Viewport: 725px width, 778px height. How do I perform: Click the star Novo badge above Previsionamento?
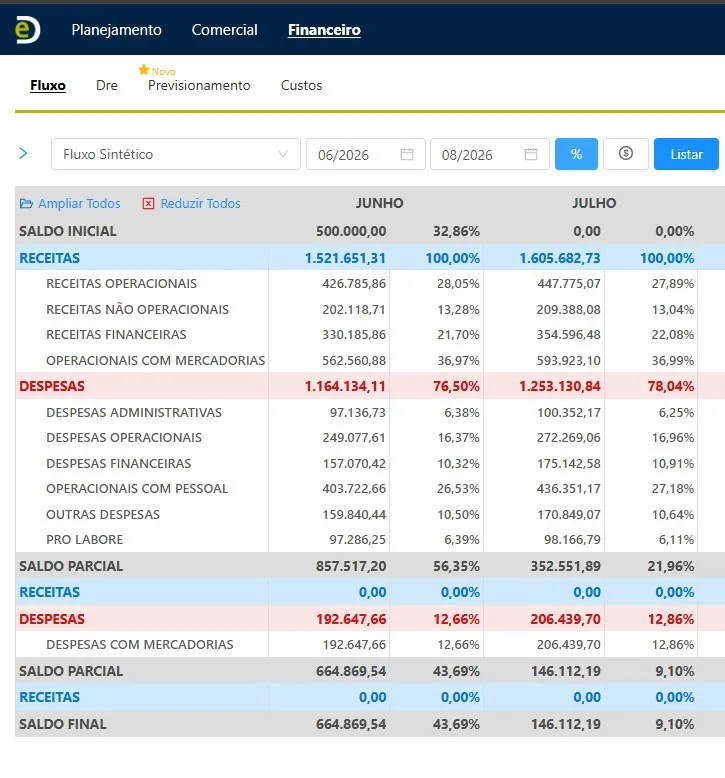point(157,70)
